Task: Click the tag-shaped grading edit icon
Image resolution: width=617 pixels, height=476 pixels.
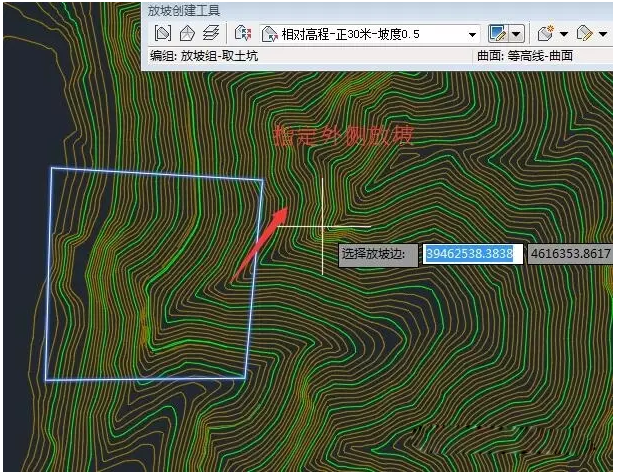Action: coord(584,34)
